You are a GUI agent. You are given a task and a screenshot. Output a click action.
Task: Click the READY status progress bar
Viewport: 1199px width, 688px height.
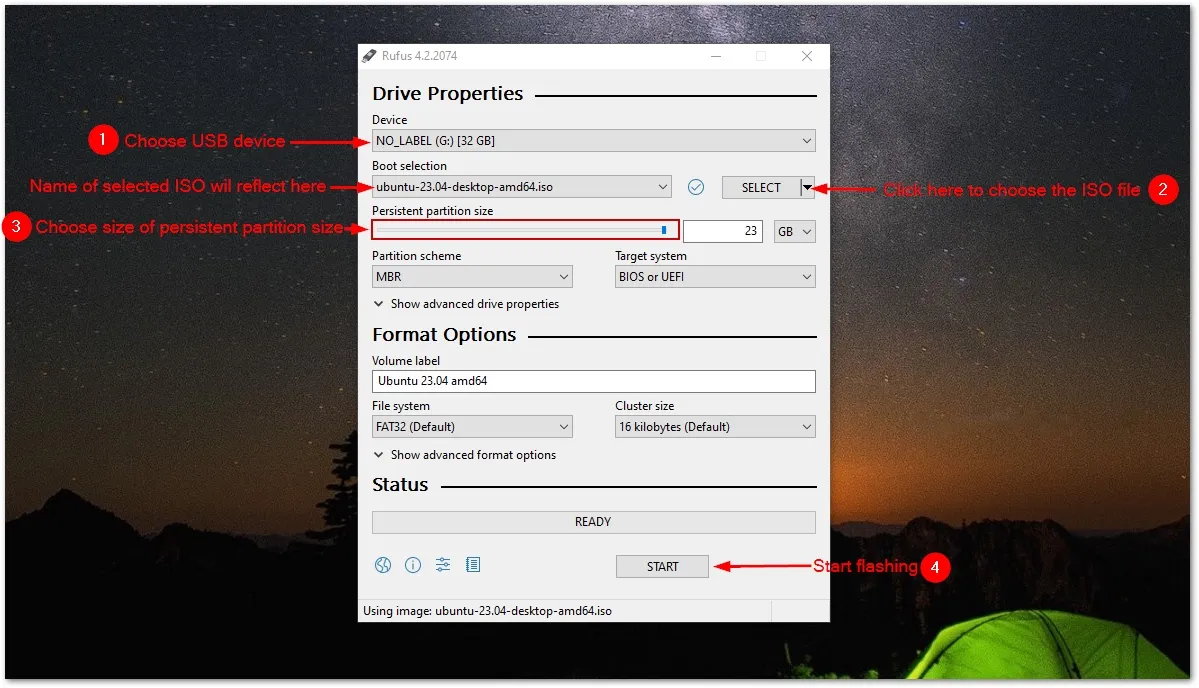[593, 522]
